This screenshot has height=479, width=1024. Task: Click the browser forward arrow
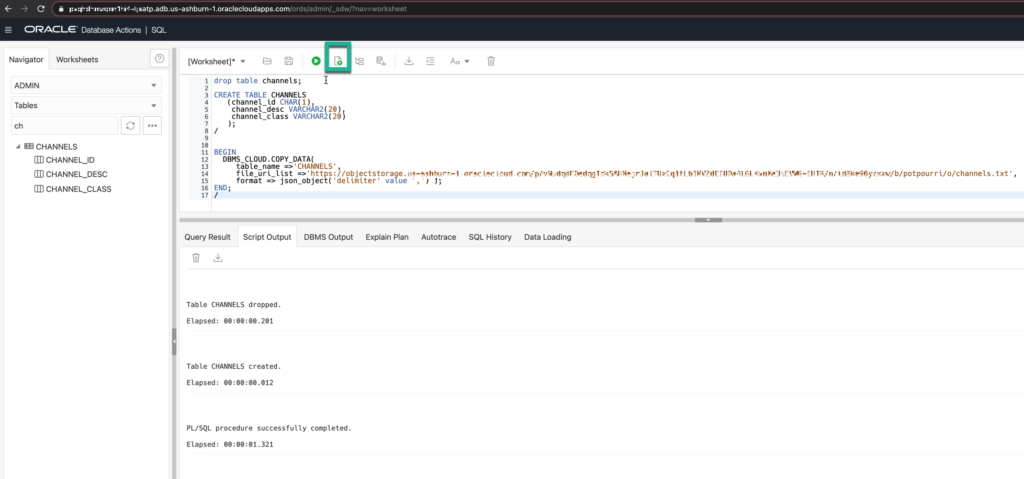[24, 9]
